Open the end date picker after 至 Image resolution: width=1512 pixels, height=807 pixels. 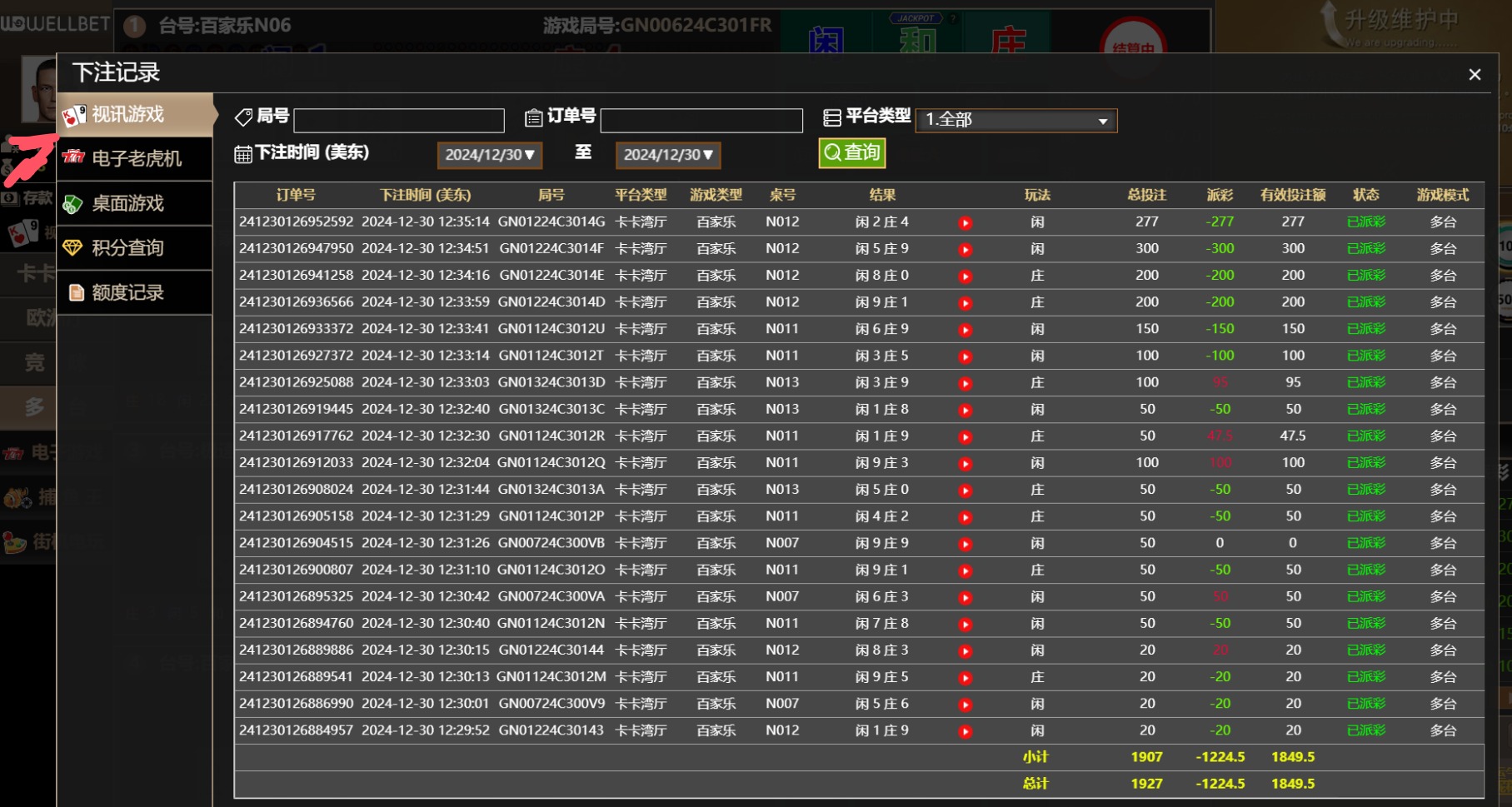668,155
